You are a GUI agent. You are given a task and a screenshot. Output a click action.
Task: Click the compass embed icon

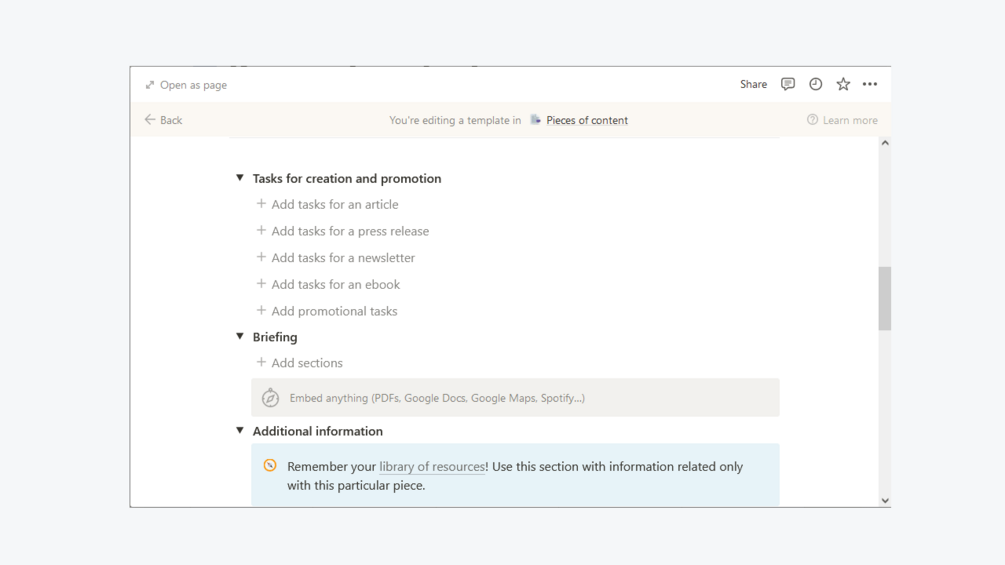(270, 398)
